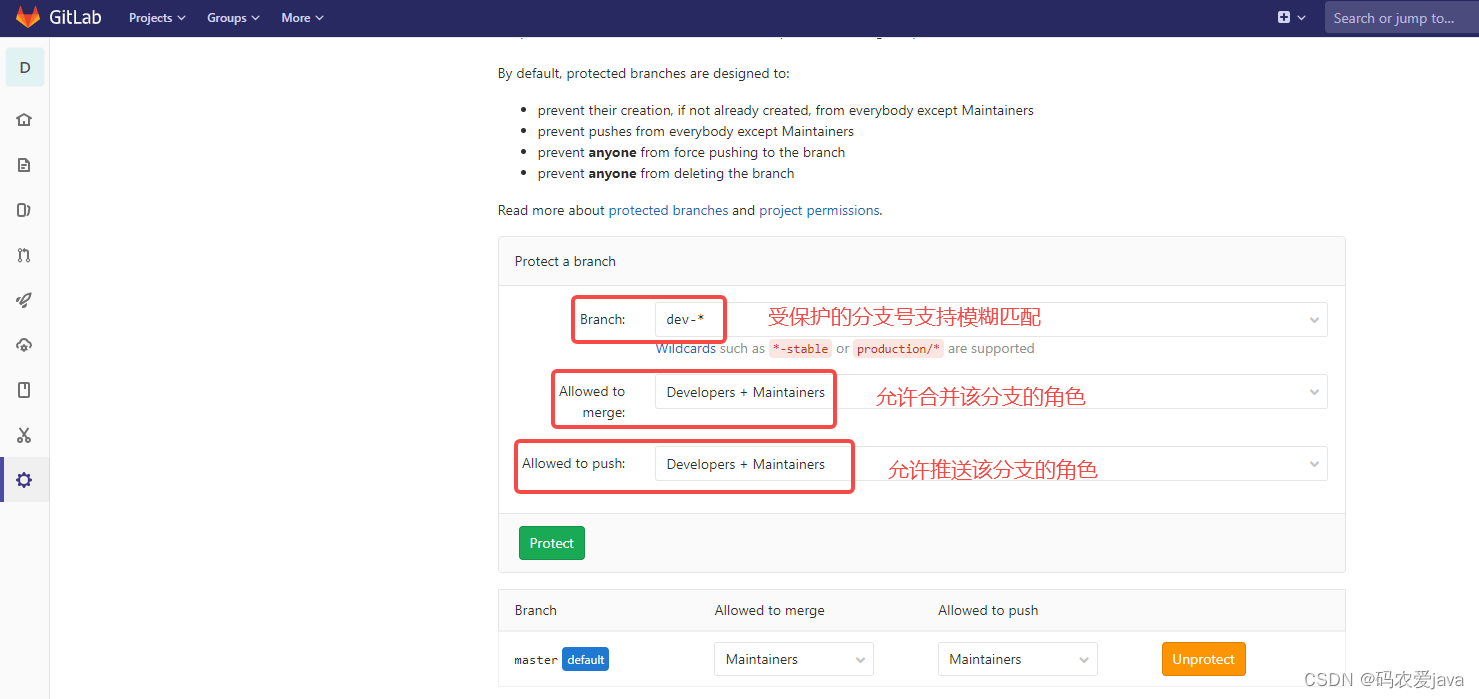The image size is (1479, 699).
Task: Focus the Search or jump to field
Action: coord(1402,18)
